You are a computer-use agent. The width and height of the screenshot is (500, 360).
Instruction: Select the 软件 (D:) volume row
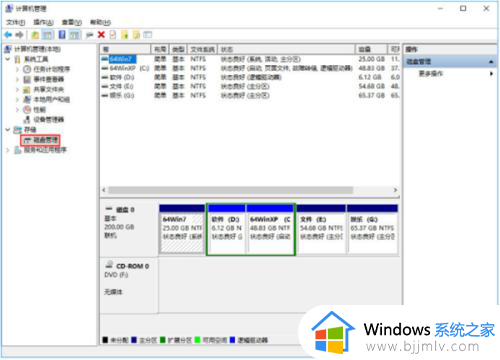(250, 77)
